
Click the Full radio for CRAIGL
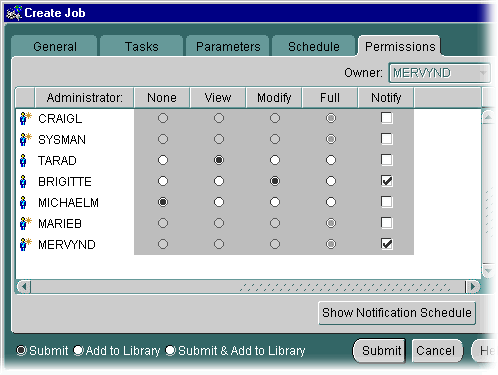tap(331, 118)
